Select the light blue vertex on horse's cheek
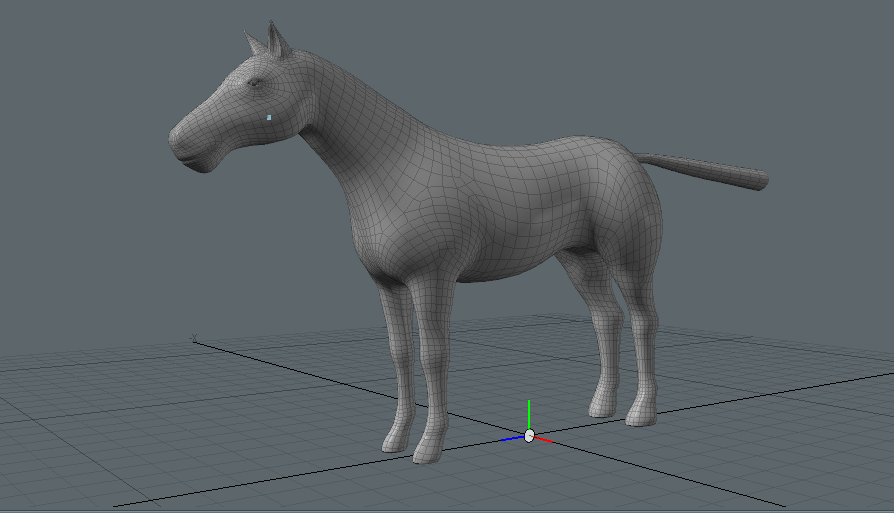 (x=269, y=117)
